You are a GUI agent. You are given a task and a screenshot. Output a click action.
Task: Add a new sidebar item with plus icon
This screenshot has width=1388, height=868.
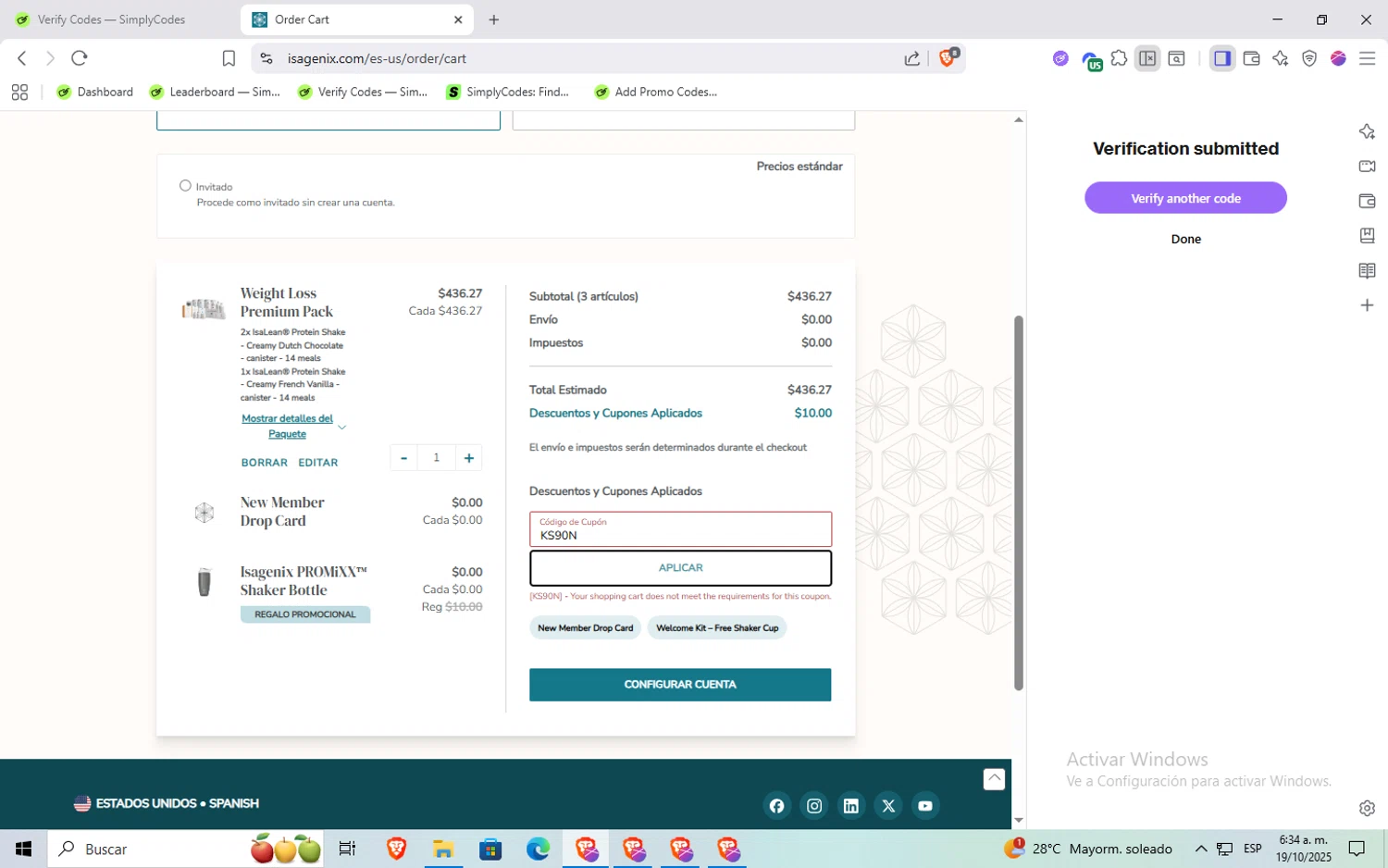click(1367, 305)
